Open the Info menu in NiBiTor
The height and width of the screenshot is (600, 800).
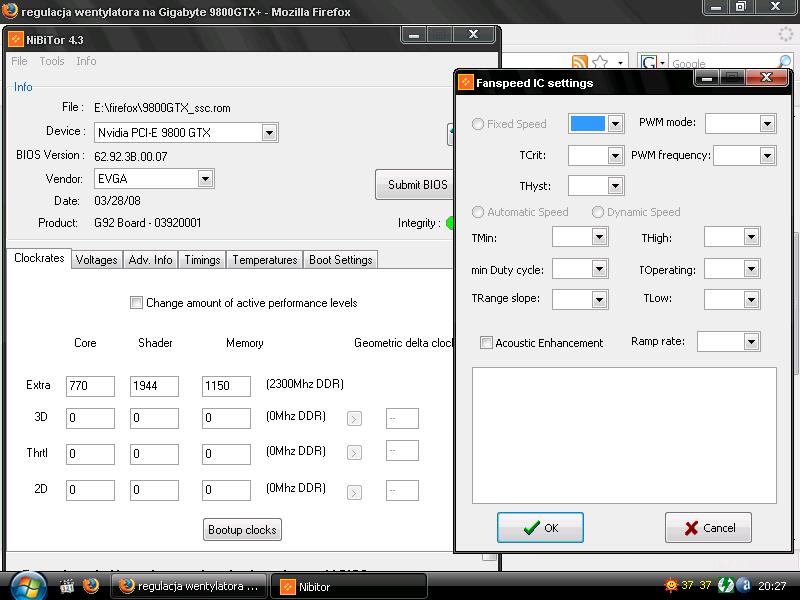tap(86, 61)
